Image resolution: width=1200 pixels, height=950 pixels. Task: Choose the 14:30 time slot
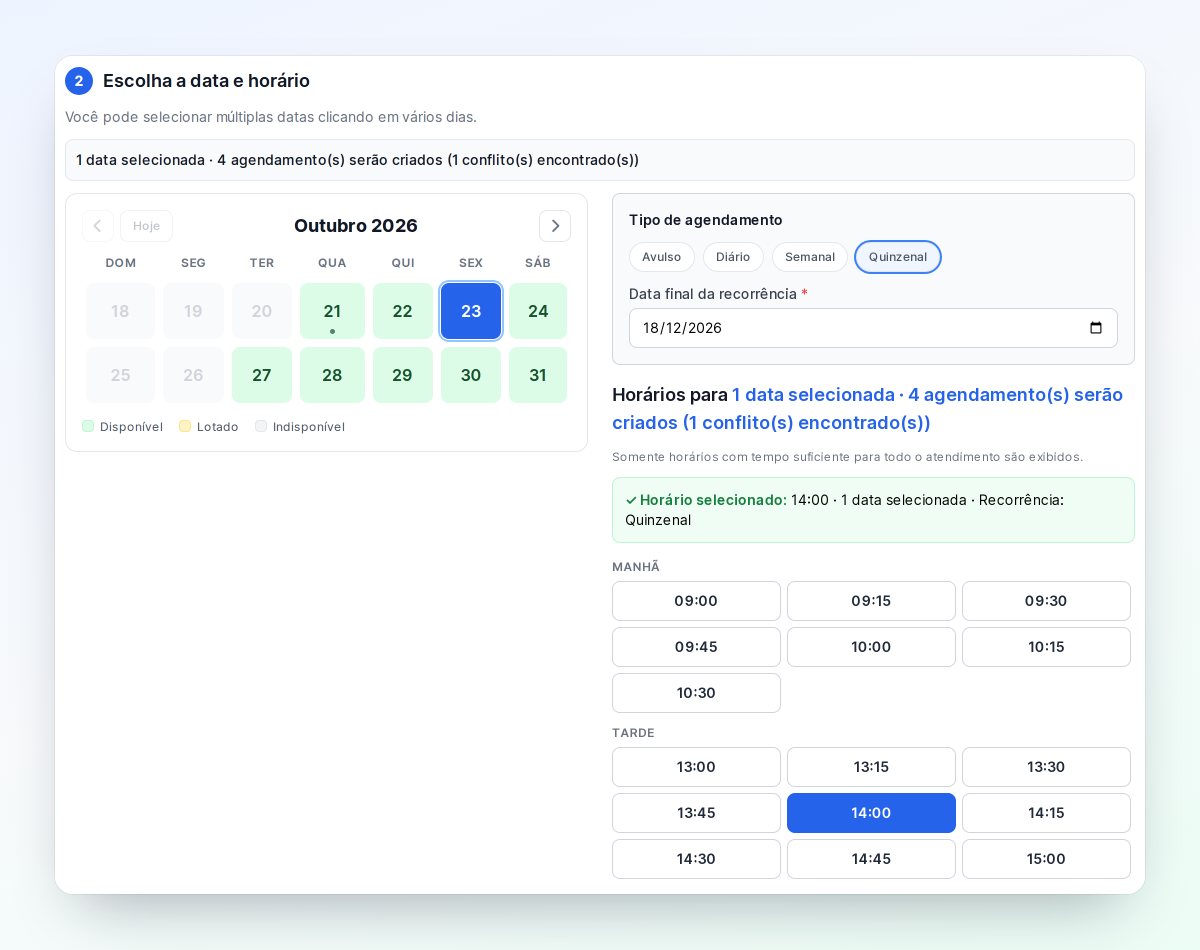(x=696, y=859)
